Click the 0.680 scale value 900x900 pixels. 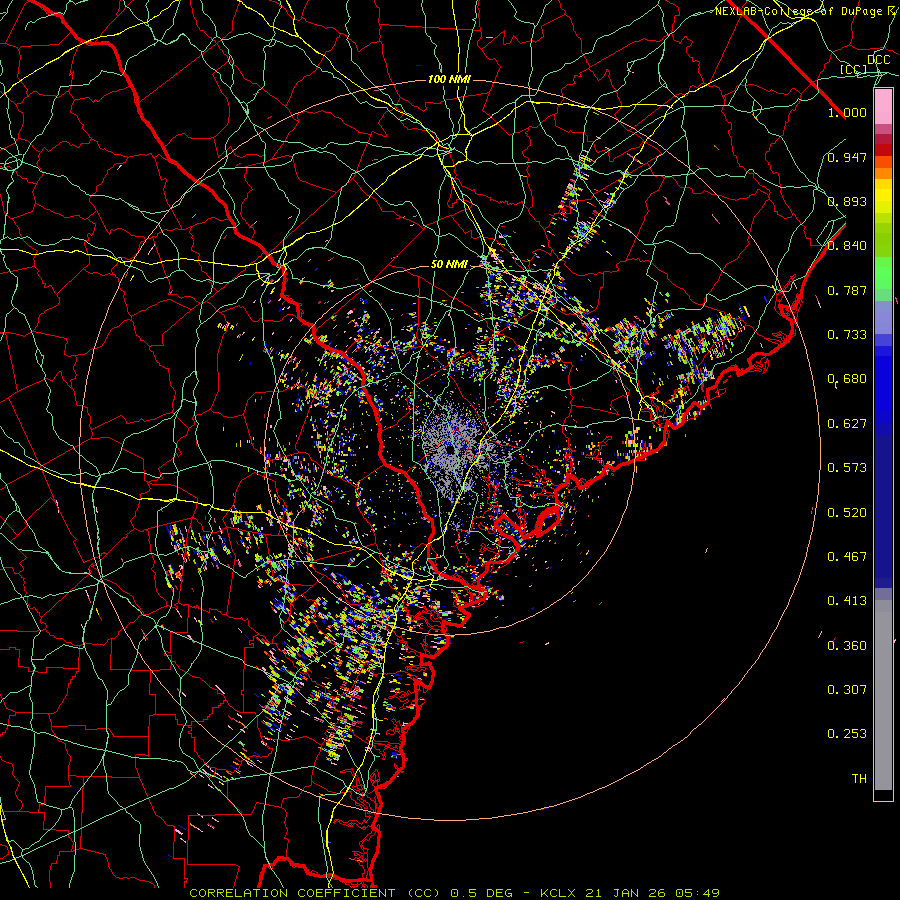click(847, 379)
